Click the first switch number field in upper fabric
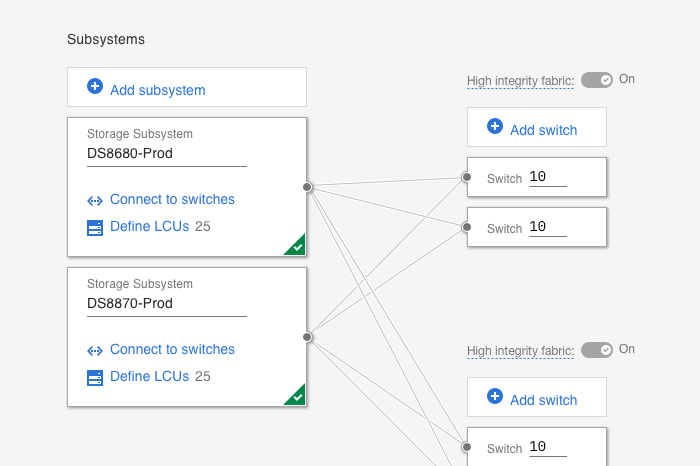This screenshot has width=700, height=466. (x=547, y=177)
